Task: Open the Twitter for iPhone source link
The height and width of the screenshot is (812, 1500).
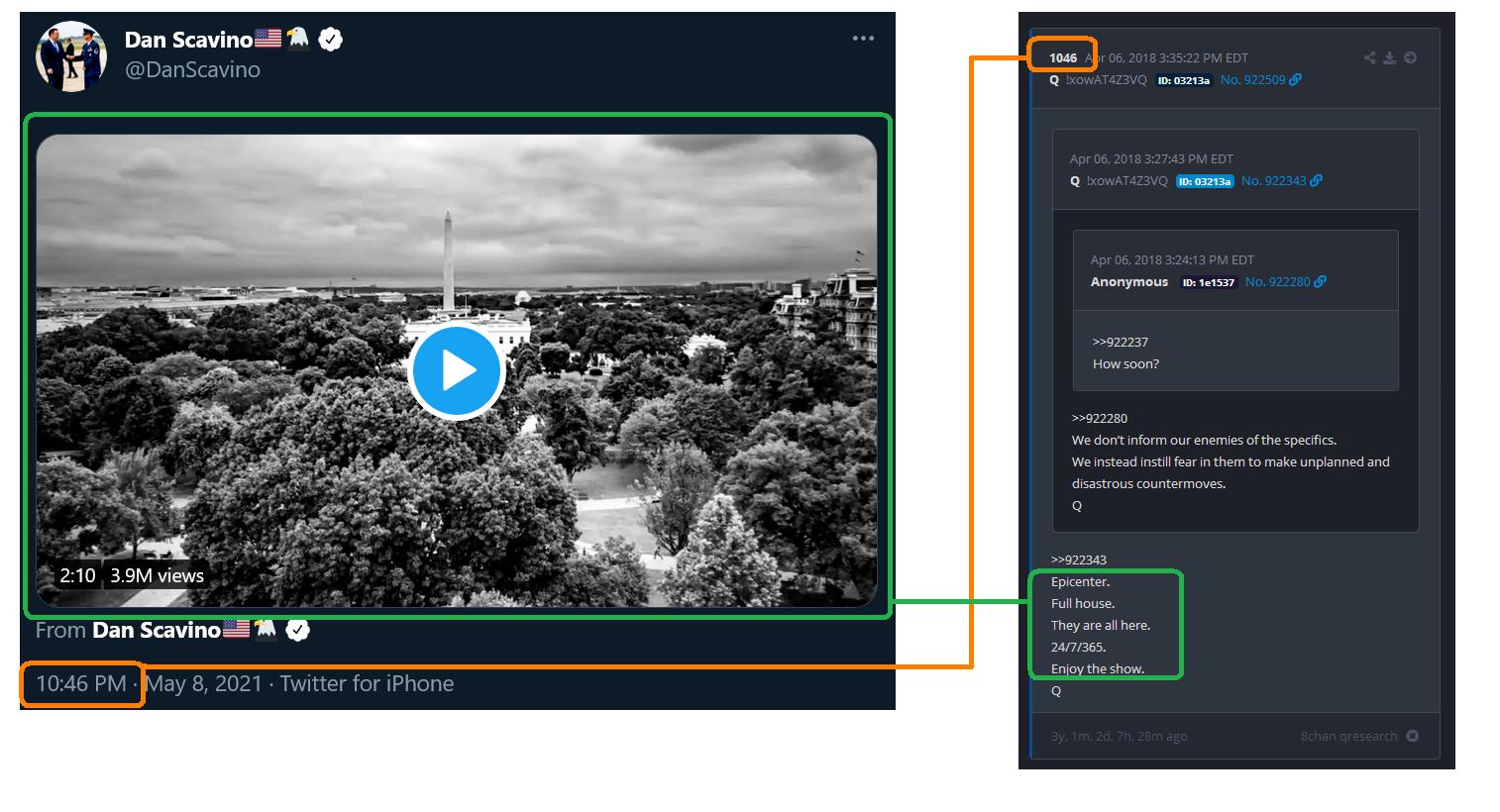Action: pyautogui.click(x=367, y=683)
